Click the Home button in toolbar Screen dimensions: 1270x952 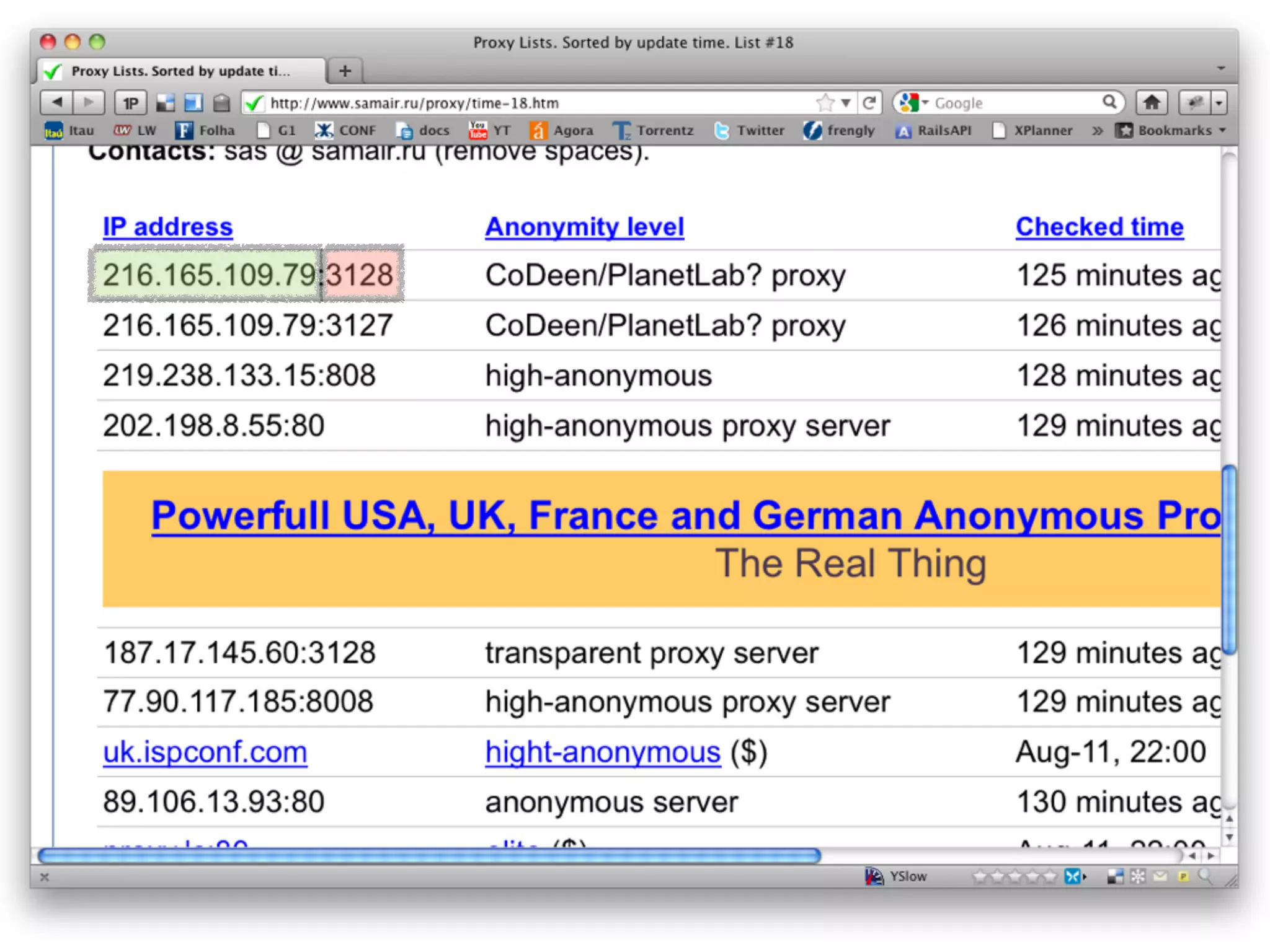pyautogui.click(x=1152, y=102)
